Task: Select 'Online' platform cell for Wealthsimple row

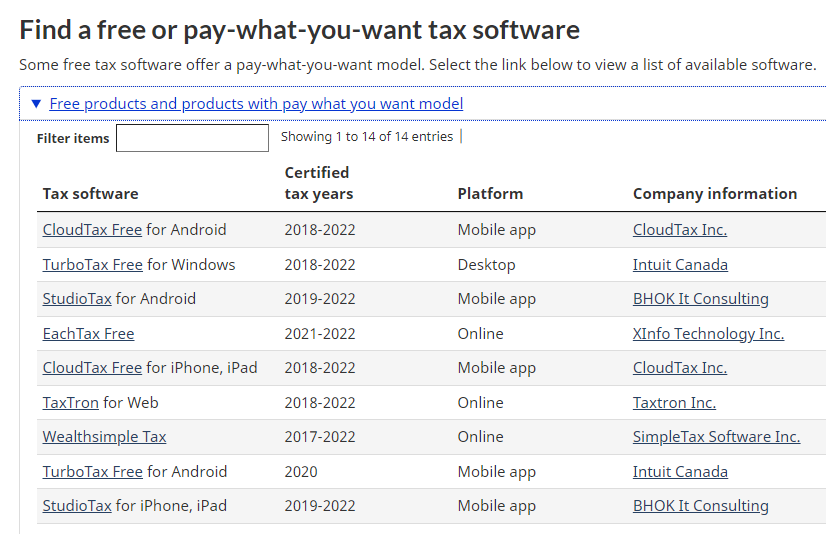Action: tap(480, 437)
